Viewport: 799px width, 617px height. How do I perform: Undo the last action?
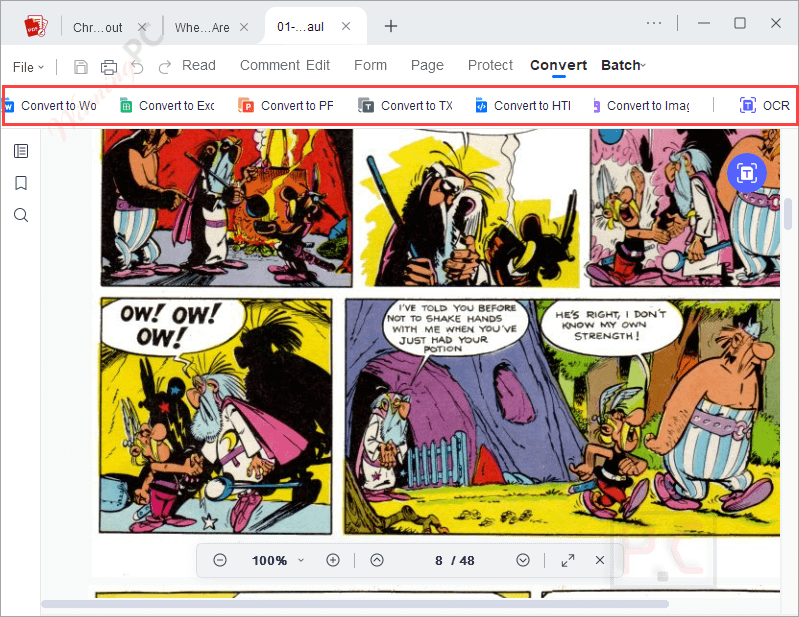click(x=137, y=67)
